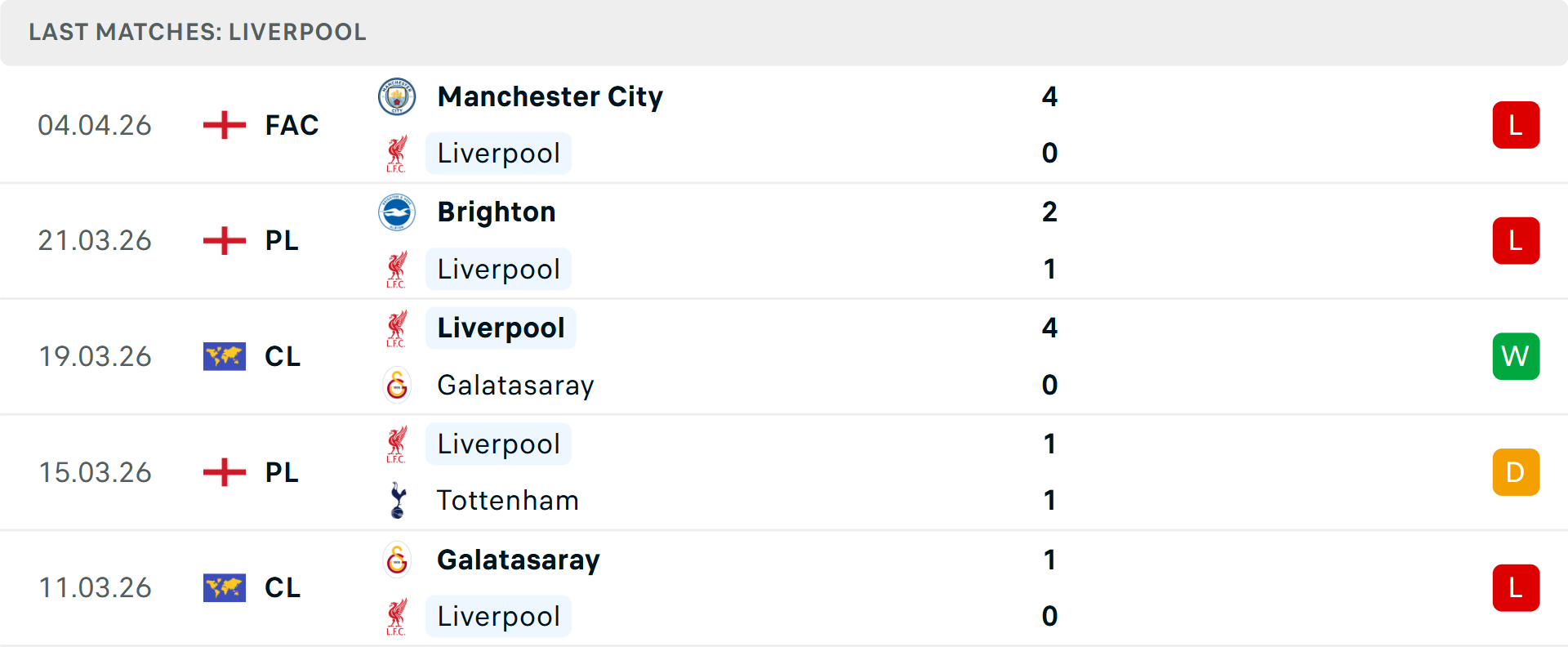Click the red L badge for the Brighton match

tap(1516, 240)
